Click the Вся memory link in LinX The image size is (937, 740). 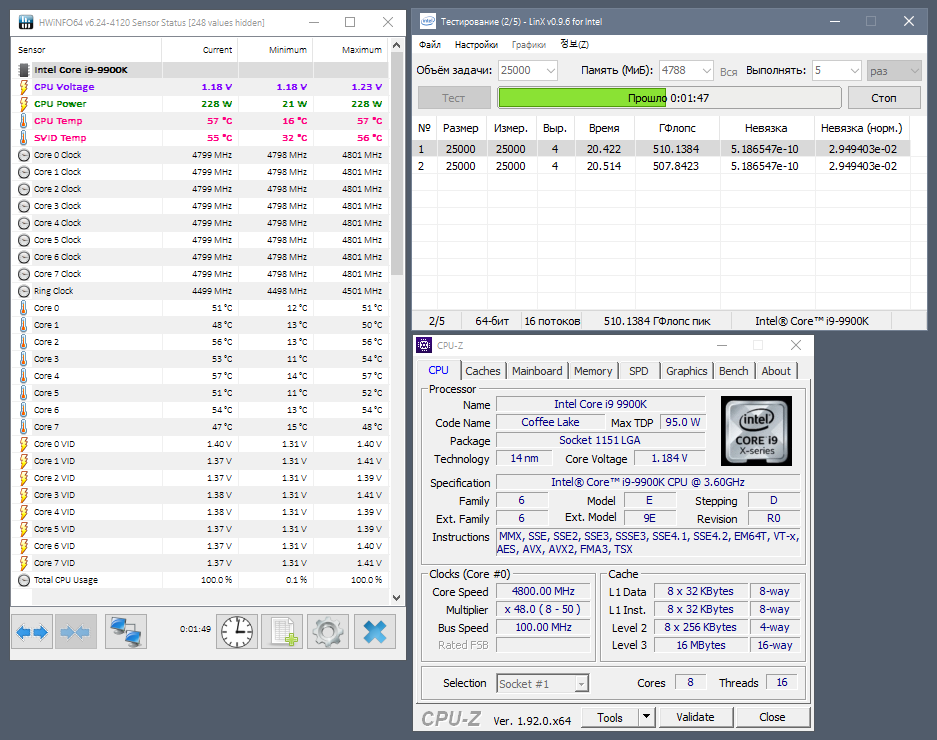(728, 72)
